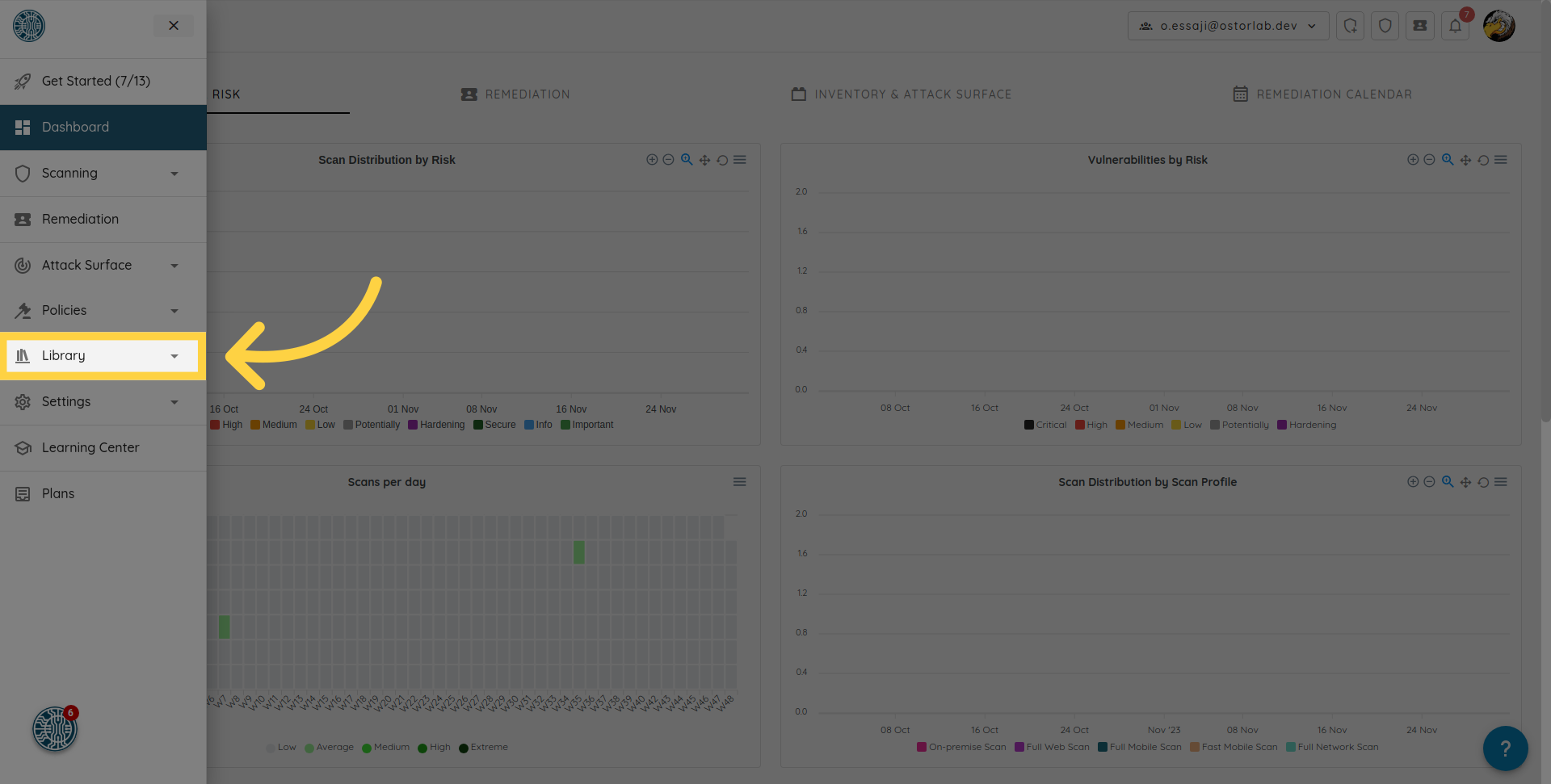Close the sidebar with the X button
Screen dimensions: 1551x784
[x=174, y=26]
